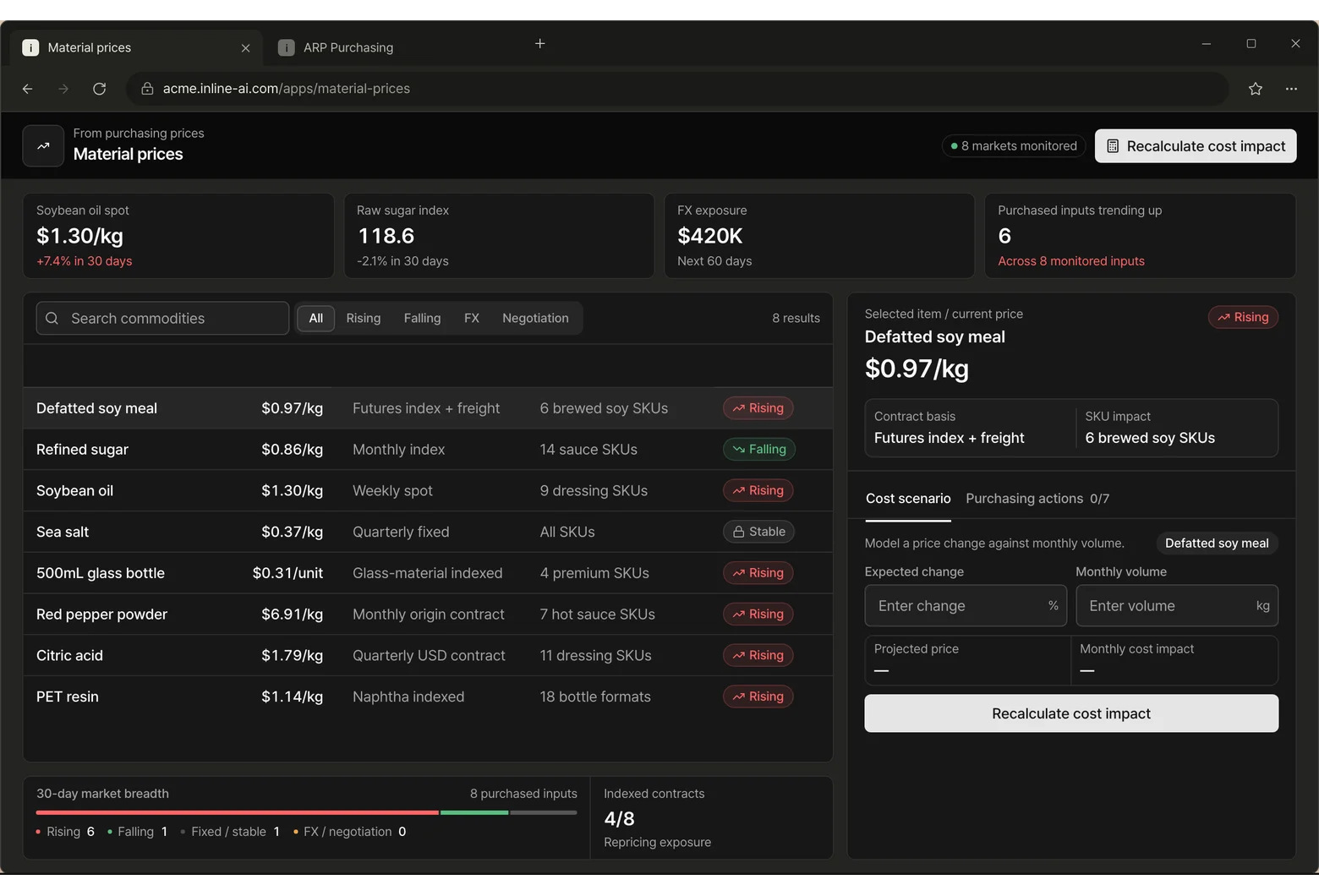
Task: Select the Soybean oil row
Action: 428,491
